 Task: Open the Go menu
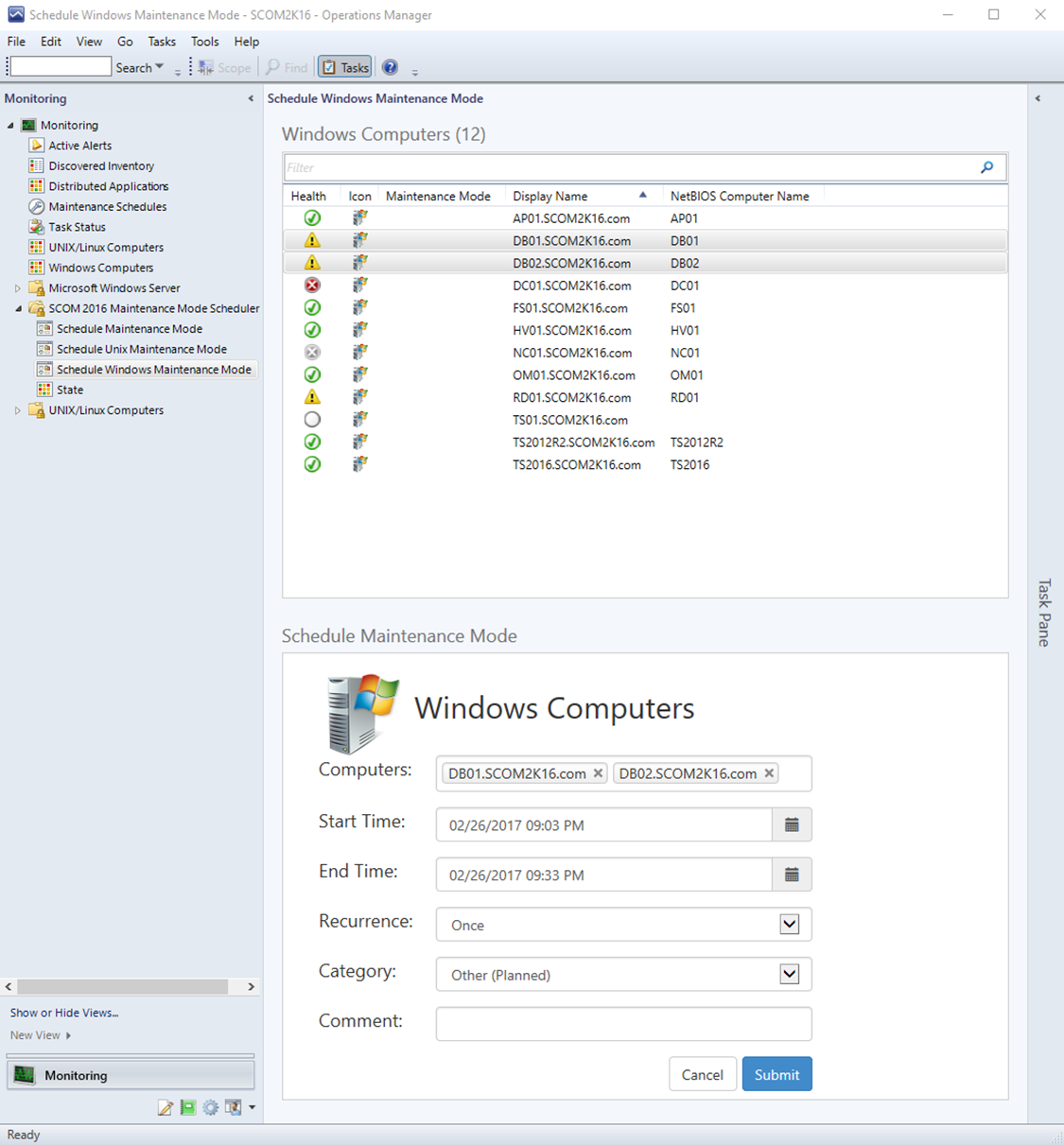125,42
